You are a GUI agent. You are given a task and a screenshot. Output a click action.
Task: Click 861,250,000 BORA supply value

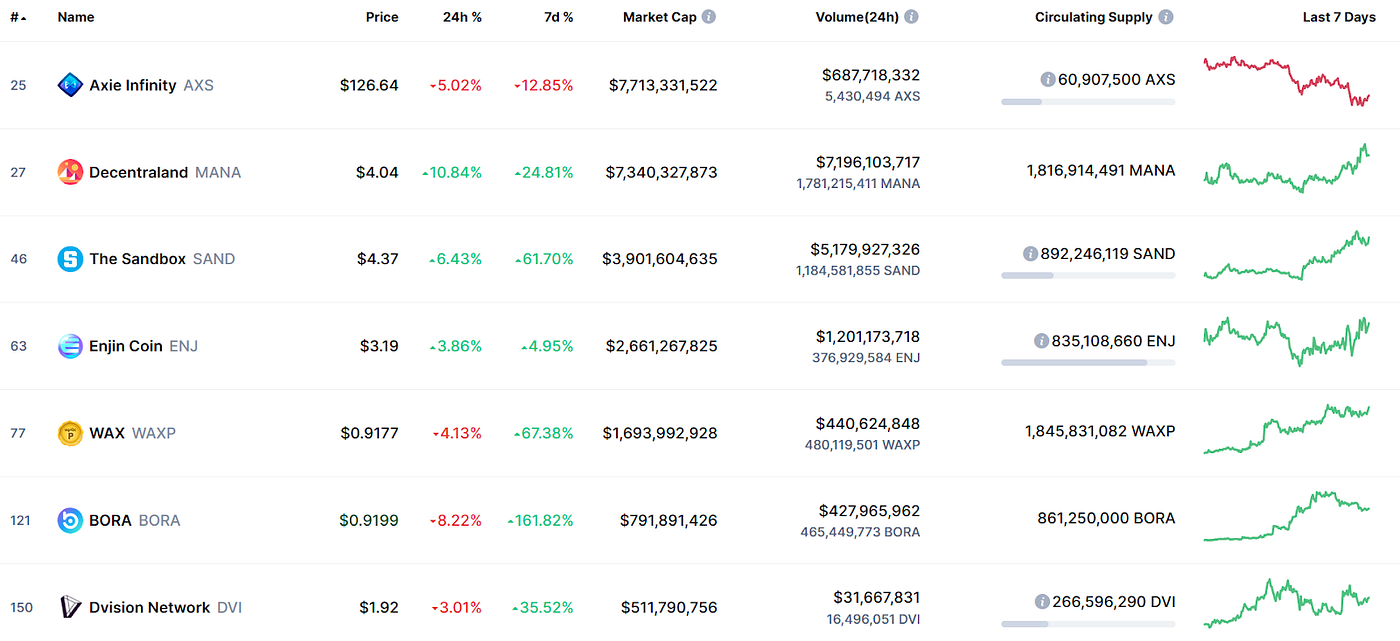coord(1106,518)
